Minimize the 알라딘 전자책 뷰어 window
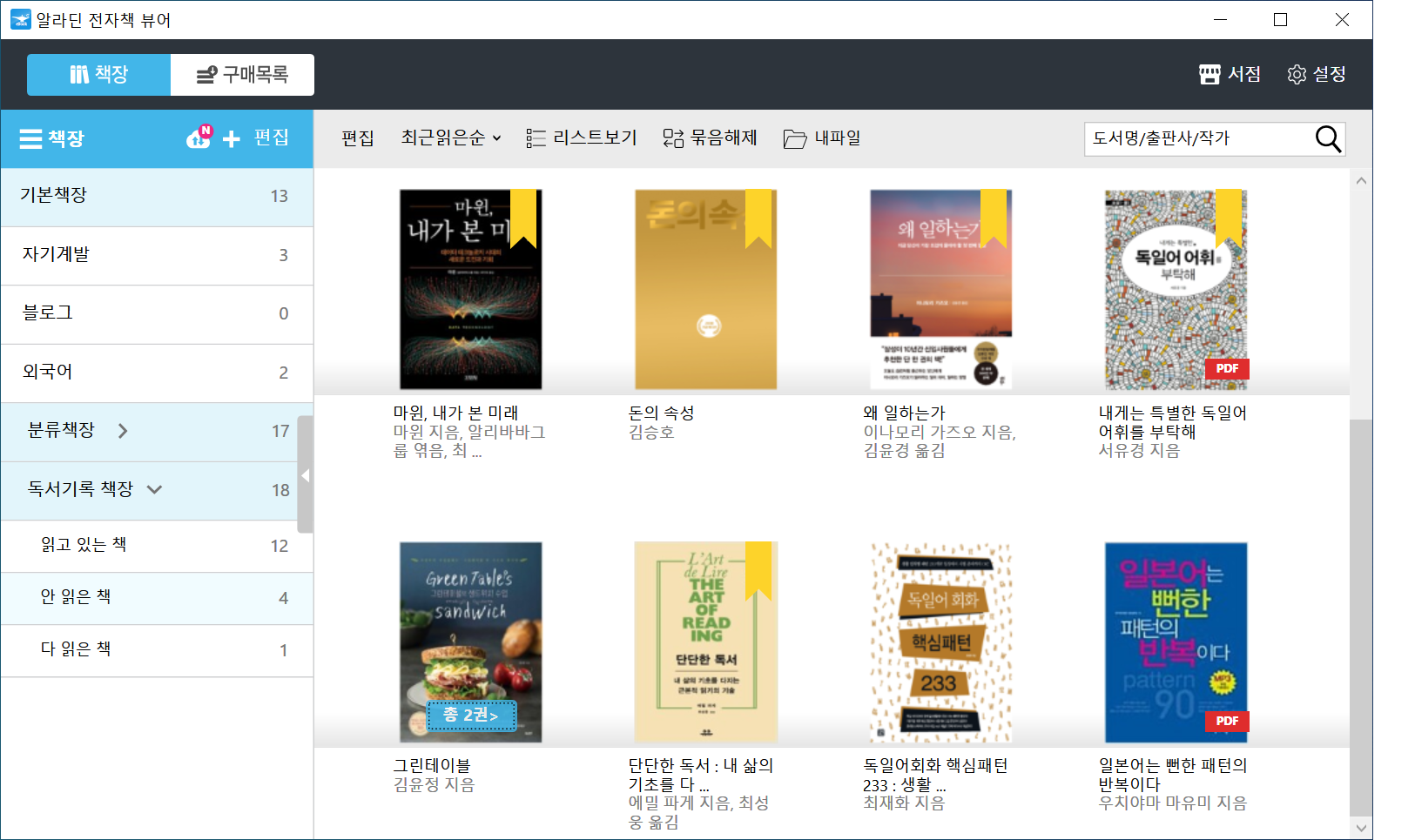The width and height of the screenshot is (1415, 840). [1220, 19]
